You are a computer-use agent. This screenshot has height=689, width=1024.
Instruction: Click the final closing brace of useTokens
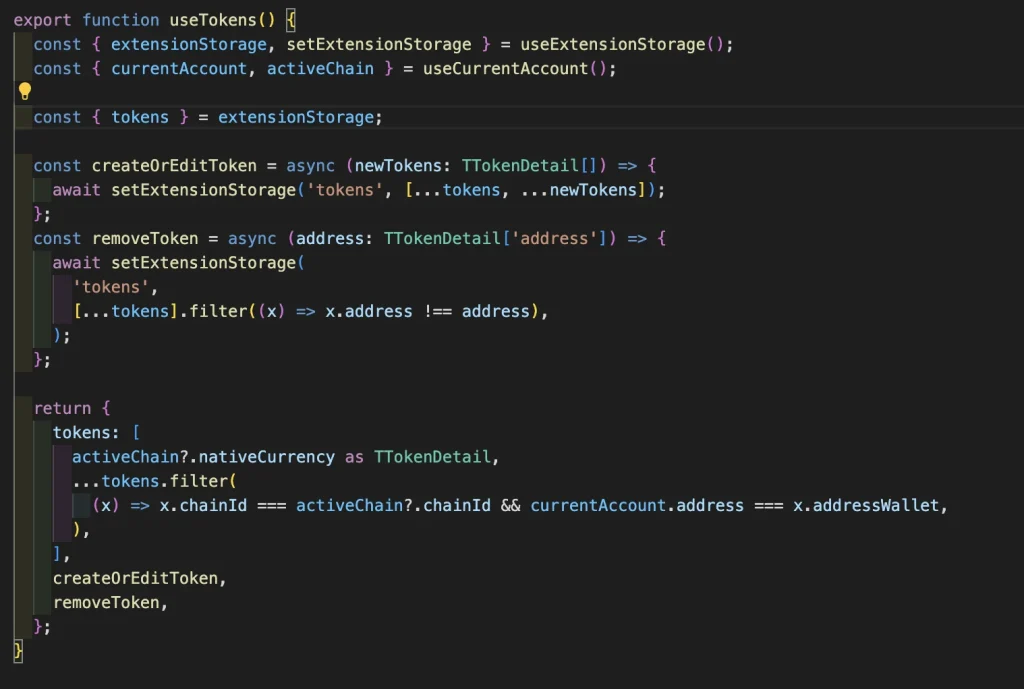point(18,651)
